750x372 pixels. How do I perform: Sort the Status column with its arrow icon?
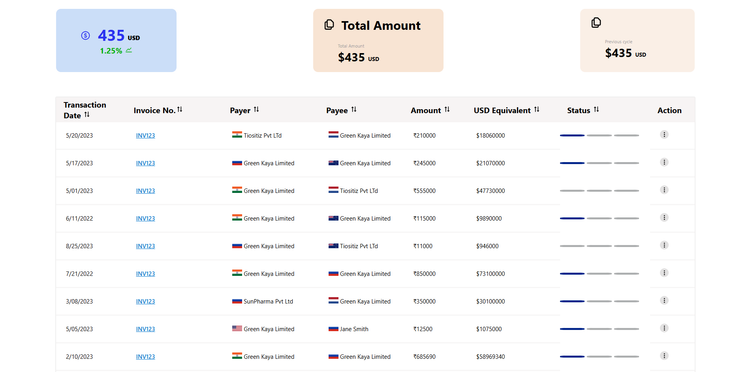[596, 109]
